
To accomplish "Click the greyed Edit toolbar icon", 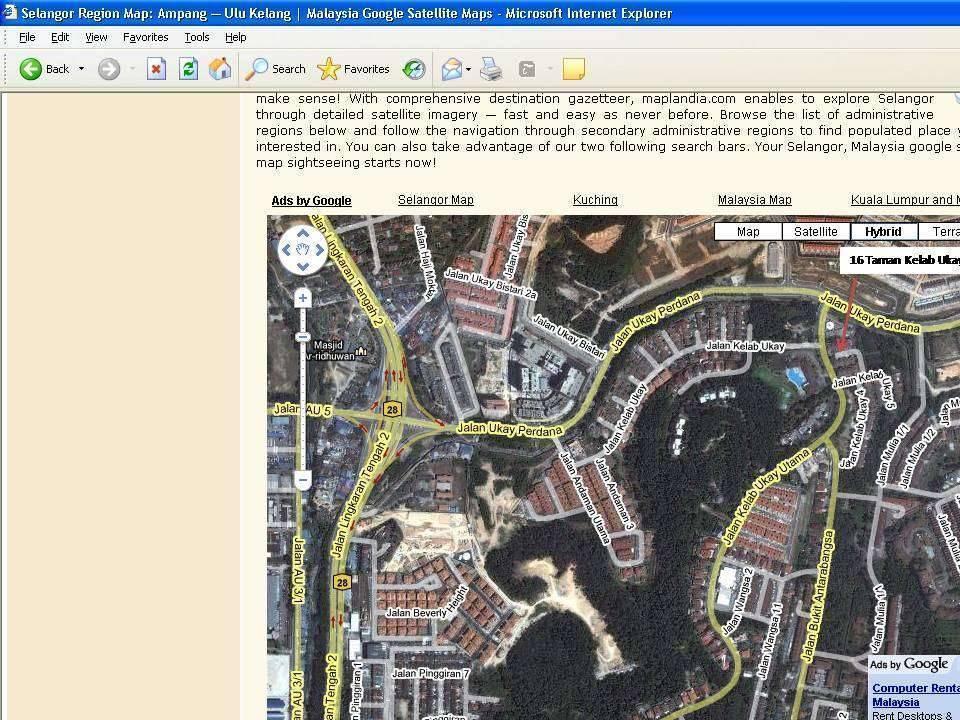I will (527, 69).
